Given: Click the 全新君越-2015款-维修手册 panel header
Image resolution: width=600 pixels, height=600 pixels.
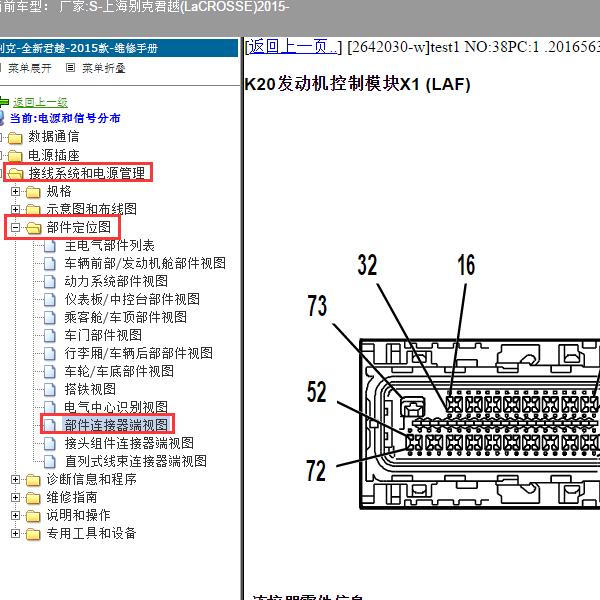Looking at the screenshot, I should point(119,48).
